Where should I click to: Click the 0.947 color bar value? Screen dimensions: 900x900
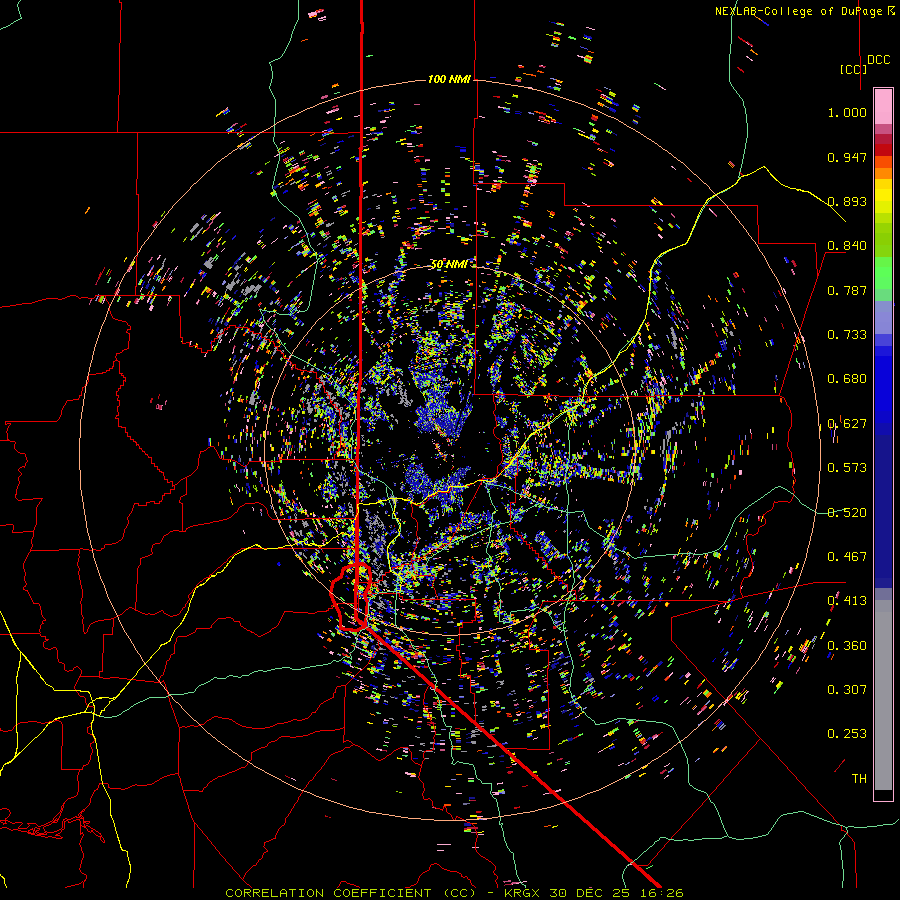847,157
